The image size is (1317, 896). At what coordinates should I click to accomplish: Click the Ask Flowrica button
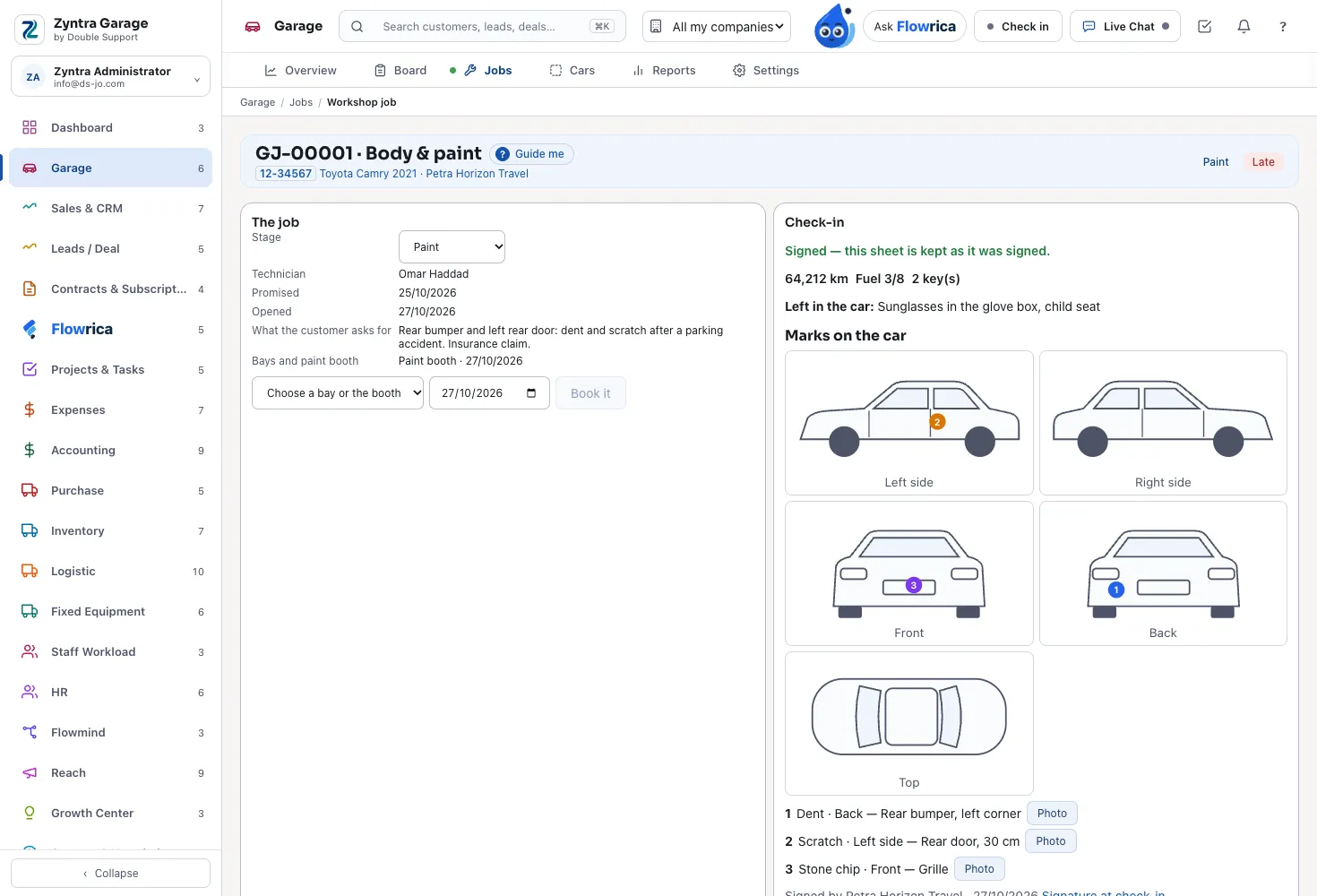[915, 27]
